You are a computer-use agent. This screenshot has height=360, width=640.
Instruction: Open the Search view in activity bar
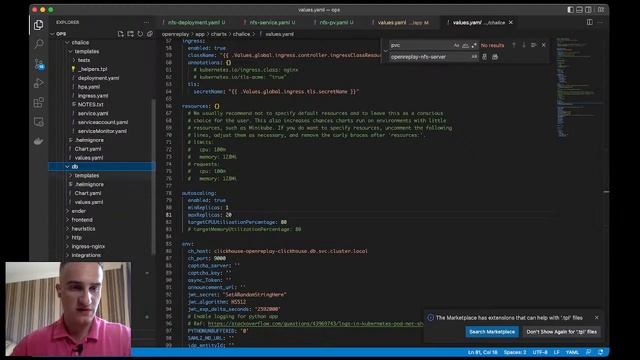pyautogui.click(x=39, y=44)
